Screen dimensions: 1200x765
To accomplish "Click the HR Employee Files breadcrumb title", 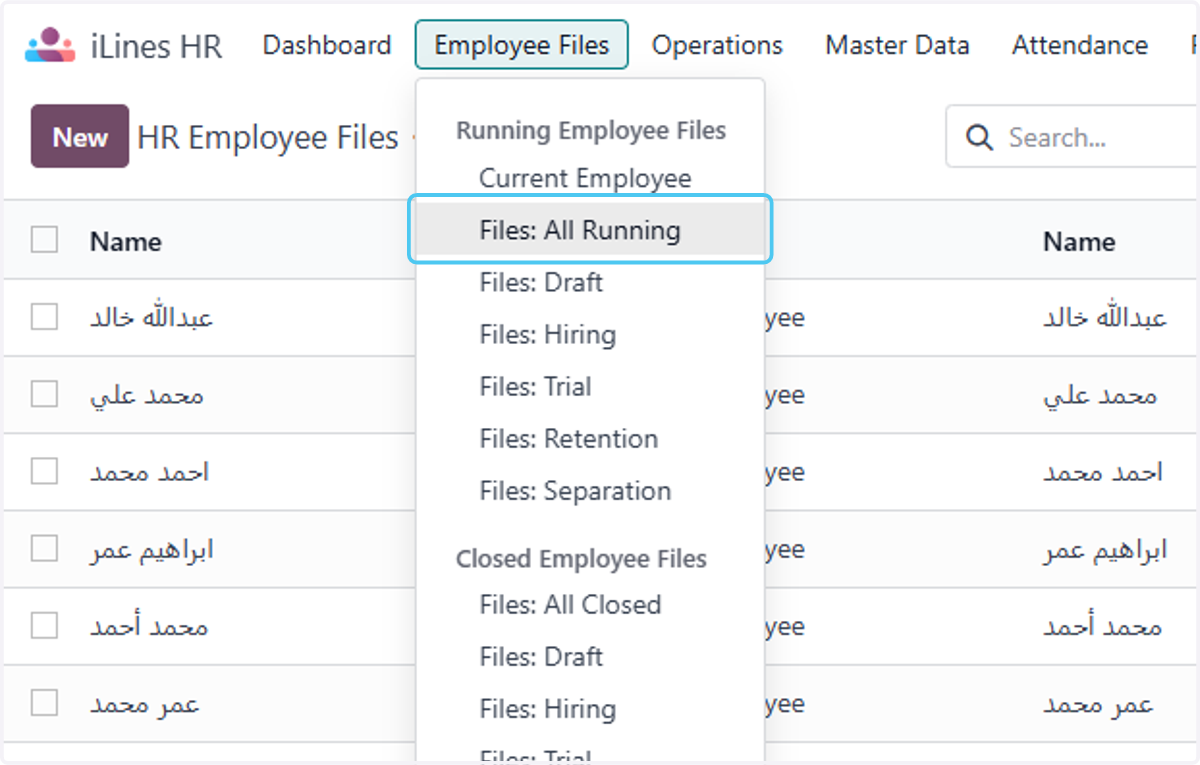I will tap(268, 137).
